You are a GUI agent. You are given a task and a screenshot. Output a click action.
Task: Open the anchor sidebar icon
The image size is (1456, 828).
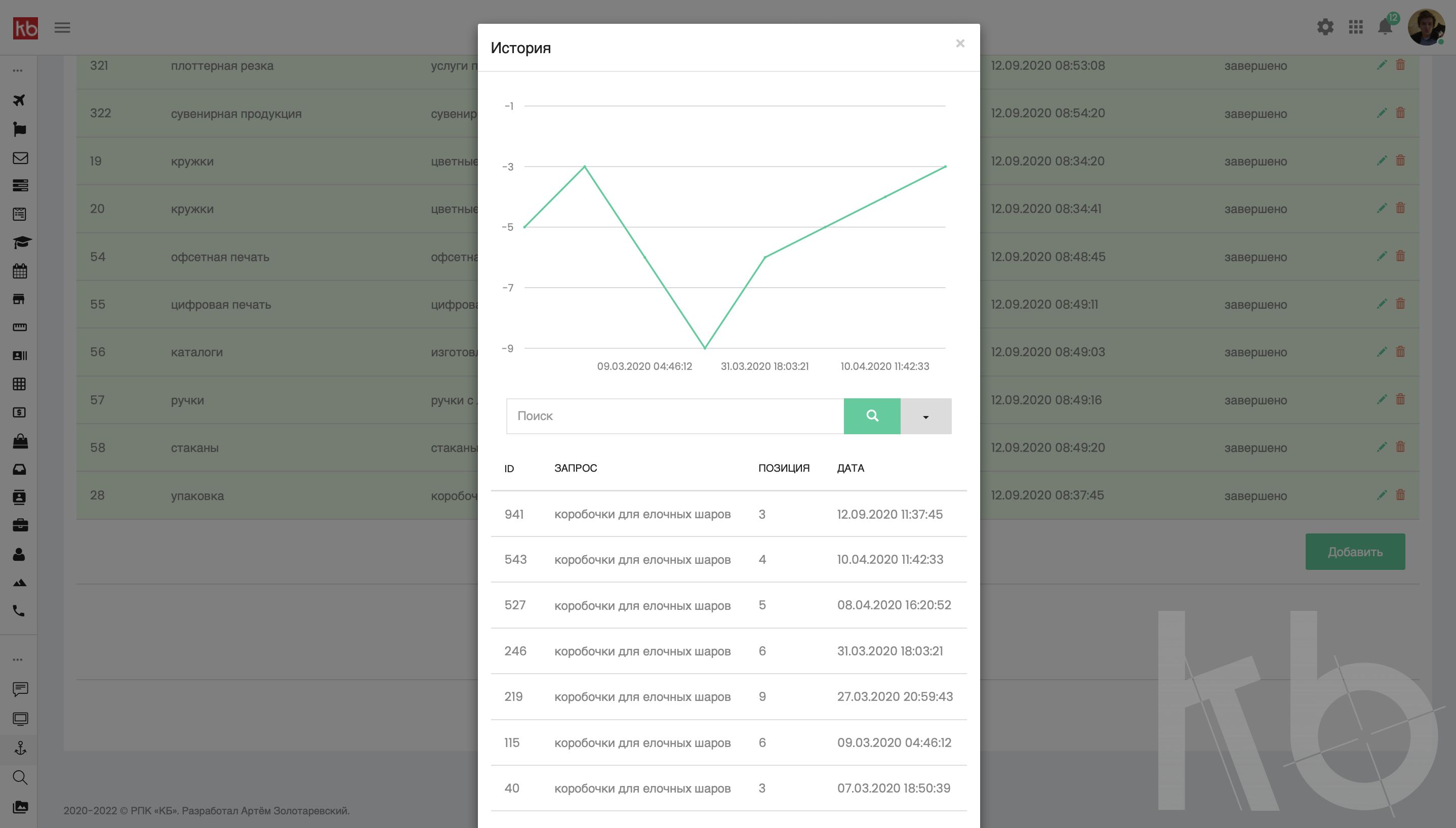point(20,748)
